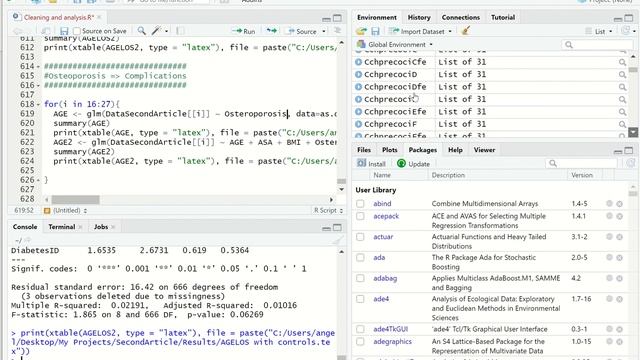Viewport: 640px width, 360px height.
Task: Check the abind package box
Action: point(360,203)
